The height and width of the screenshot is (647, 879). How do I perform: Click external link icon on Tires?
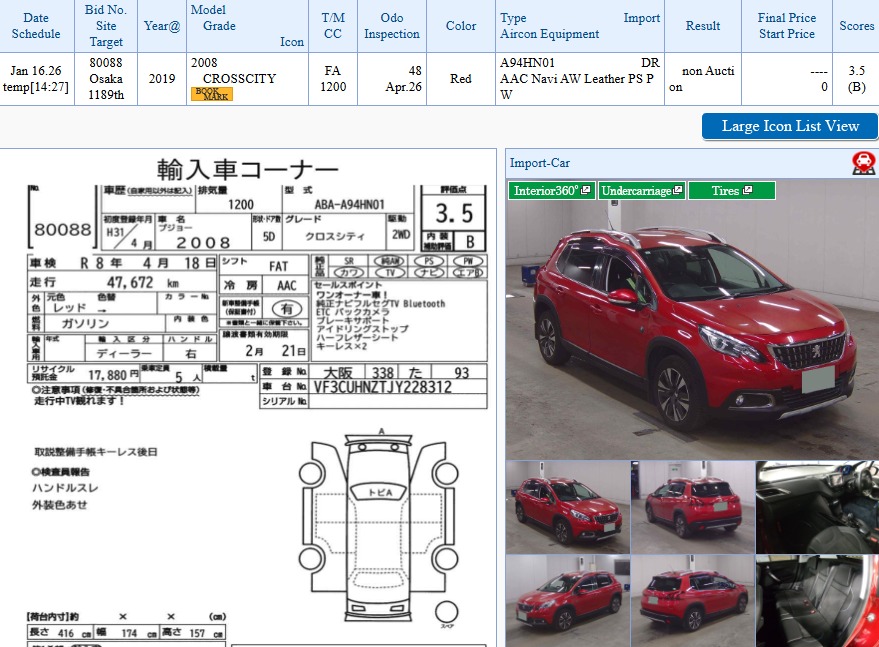click(x=747, y=190)
